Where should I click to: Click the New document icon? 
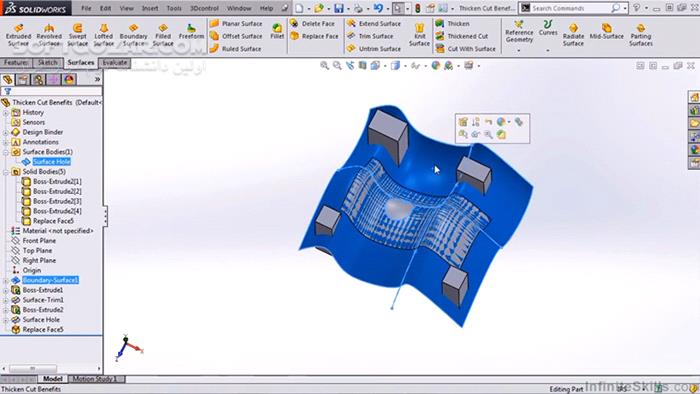point(299,8)
